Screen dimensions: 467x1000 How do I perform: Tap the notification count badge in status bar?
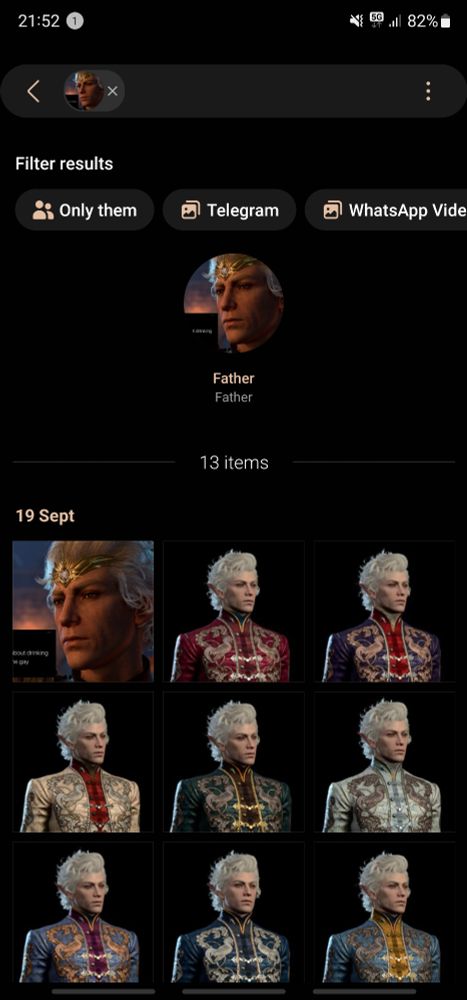pyautogui.click(x=75, y=21)
